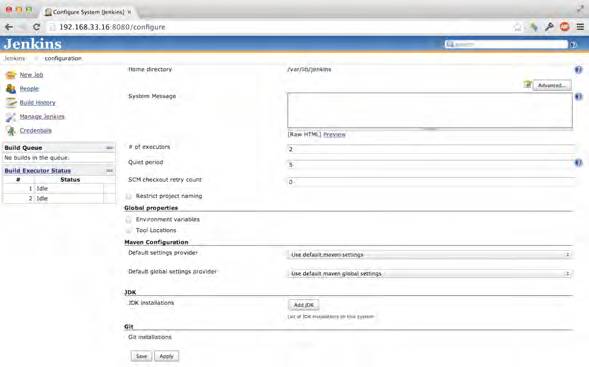Collapse the Build Queue panel
The image size is (589, 367).
point(109,148)
